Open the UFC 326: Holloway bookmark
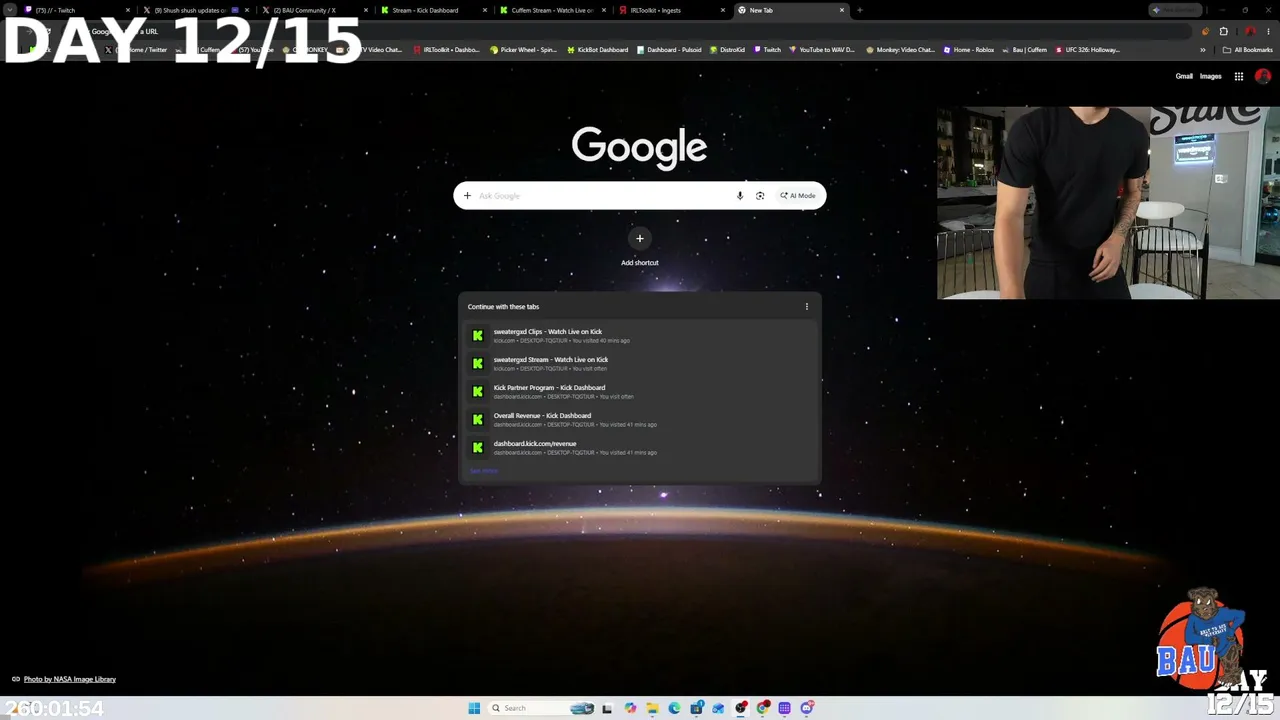This screenshot has width=1280, height=720. point(1088,50)
